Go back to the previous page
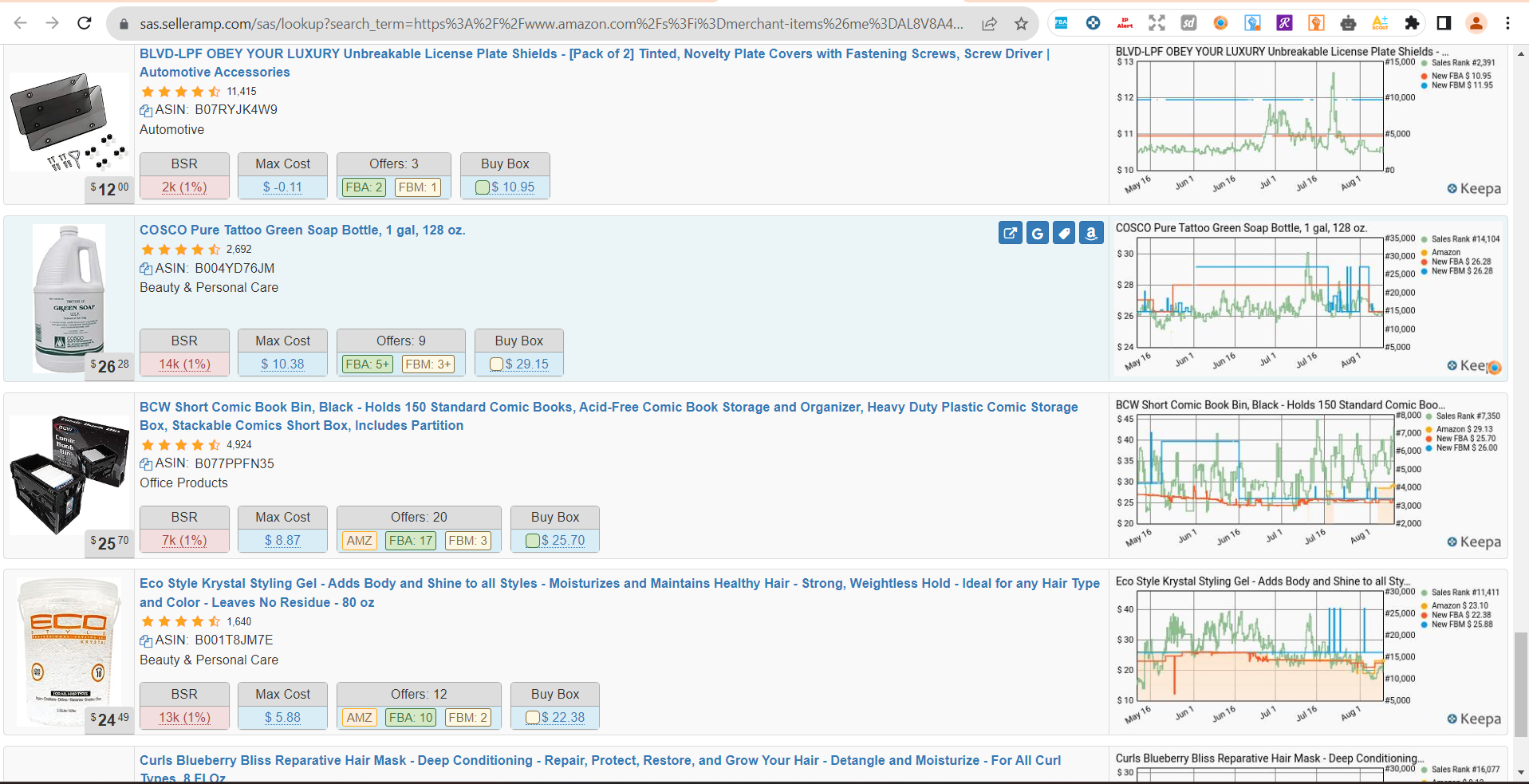1529x784 pixels. click(x=21, y=23)
